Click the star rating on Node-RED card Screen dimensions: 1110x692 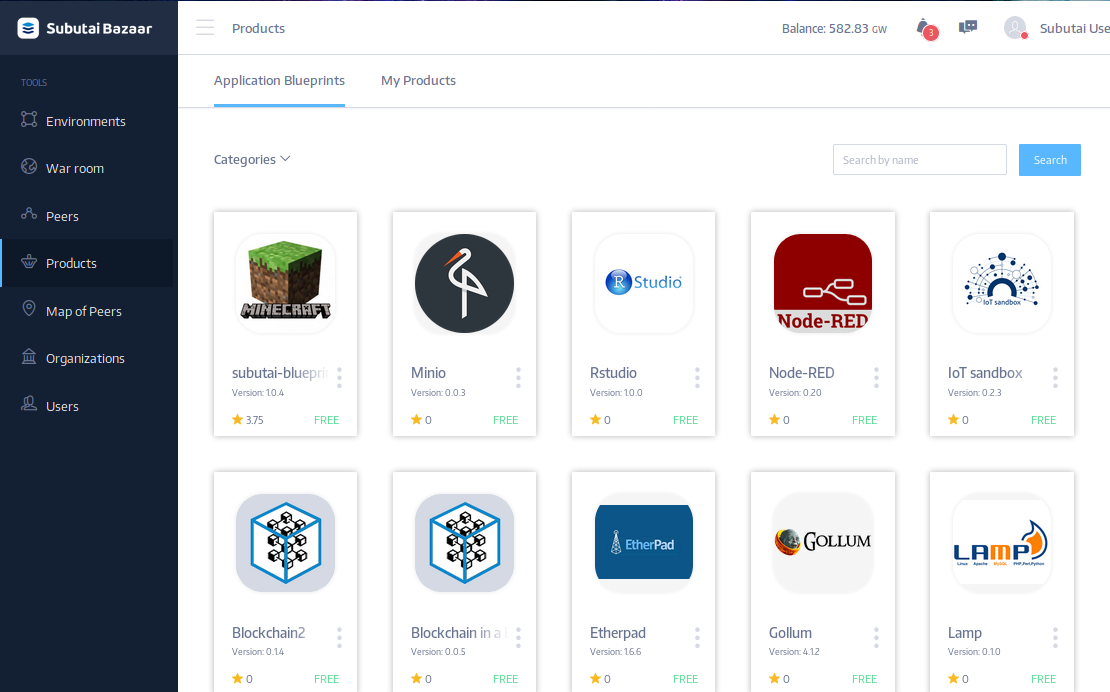(x=779, y=420)
